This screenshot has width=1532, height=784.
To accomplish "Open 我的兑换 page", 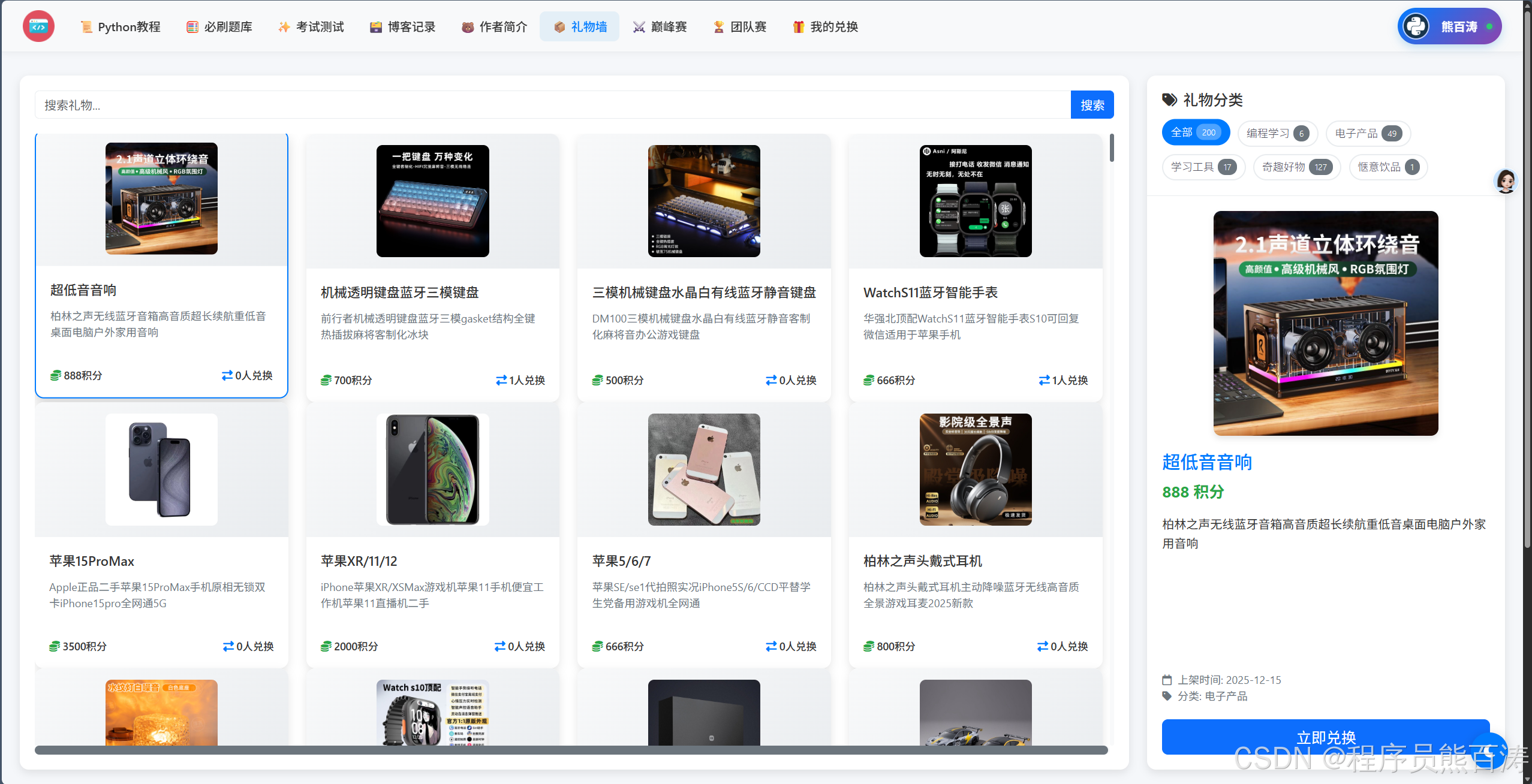I will tap(826, 27).
